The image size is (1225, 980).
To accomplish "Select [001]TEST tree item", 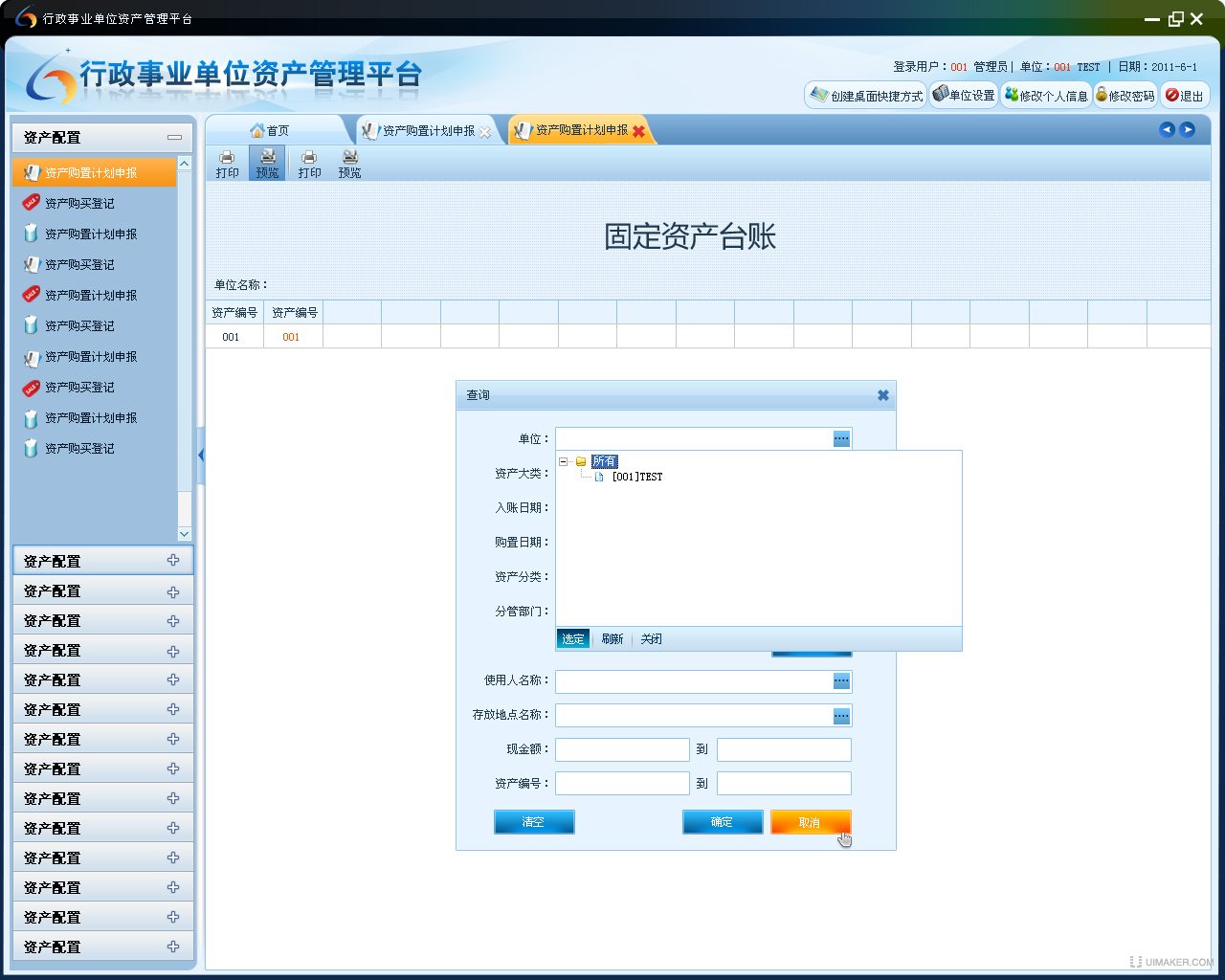I will (636, 477).
